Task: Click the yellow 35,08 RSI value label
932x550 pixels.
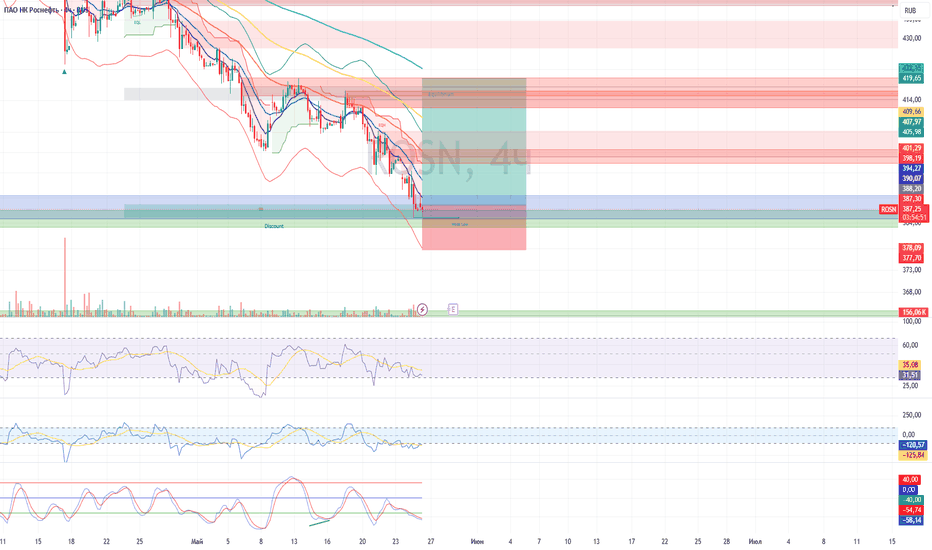Action: coord(911,364)
